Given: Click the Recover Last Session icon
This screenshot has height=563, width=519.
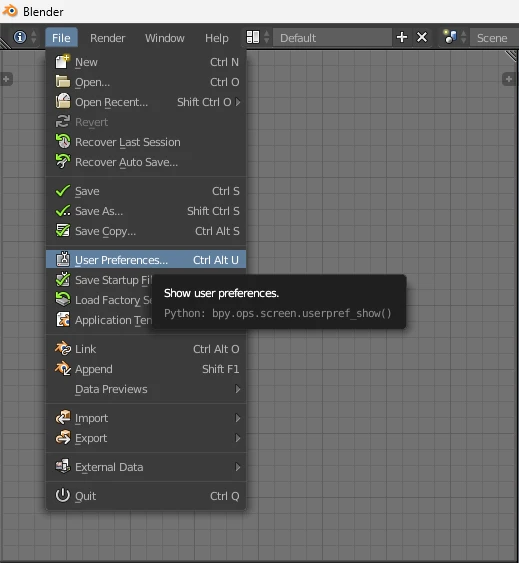Looking at the screenshot, I should (x=63, y=141).
